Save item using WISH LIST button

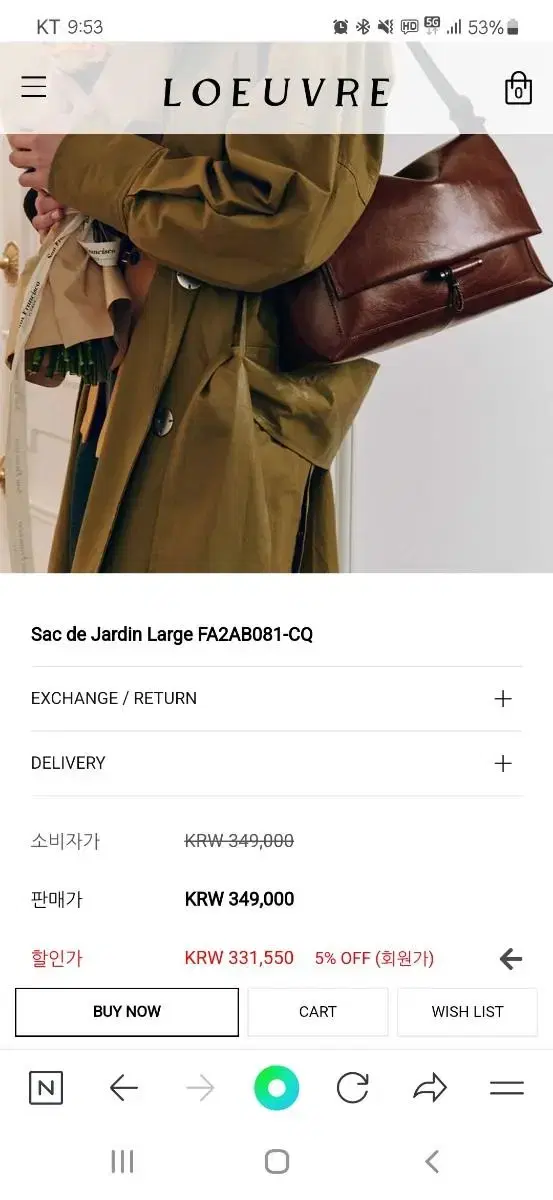(467, 1012)
